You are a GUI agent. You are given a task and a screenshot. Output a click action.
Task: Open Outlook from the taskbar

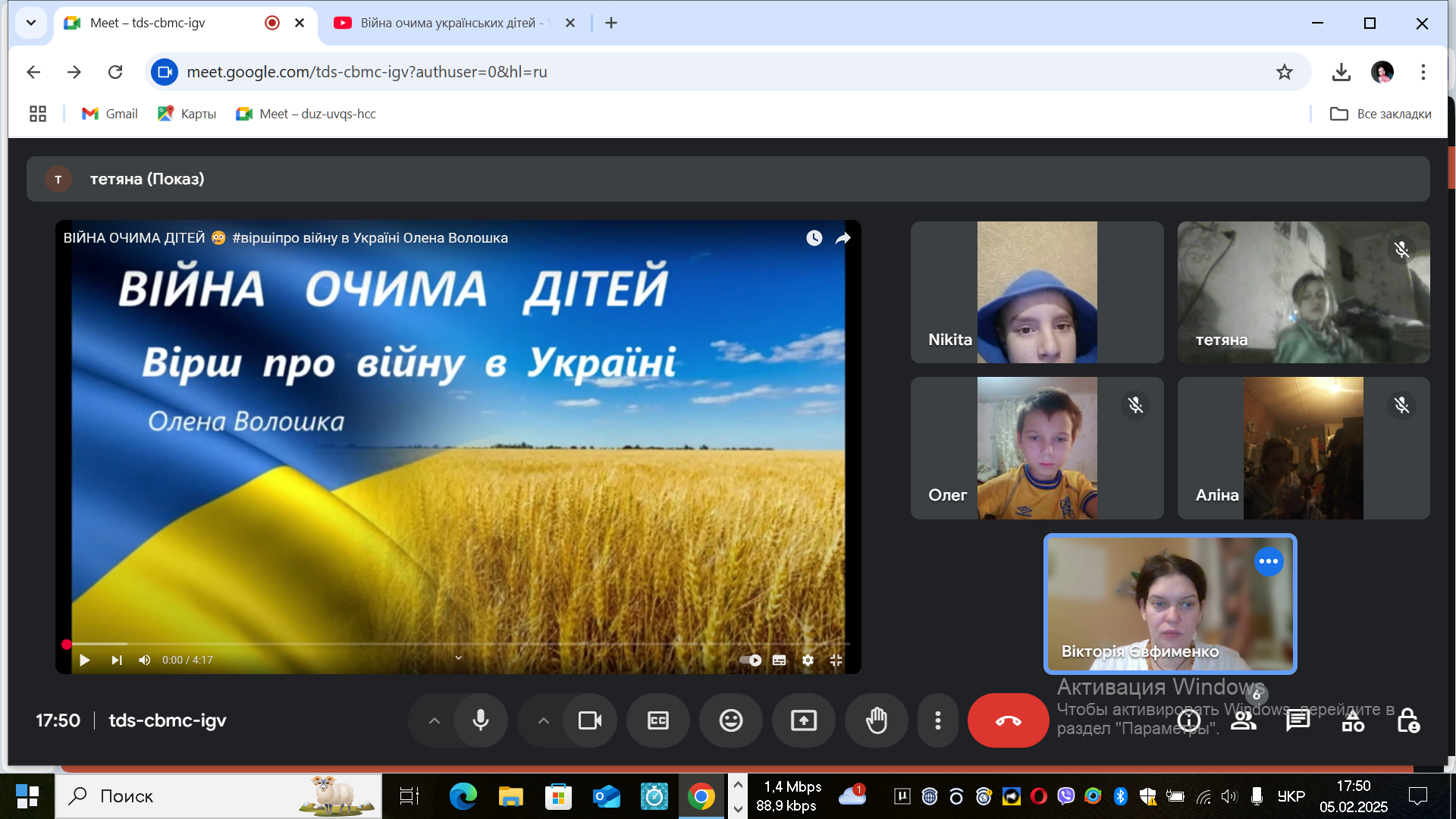click(607, 796)
